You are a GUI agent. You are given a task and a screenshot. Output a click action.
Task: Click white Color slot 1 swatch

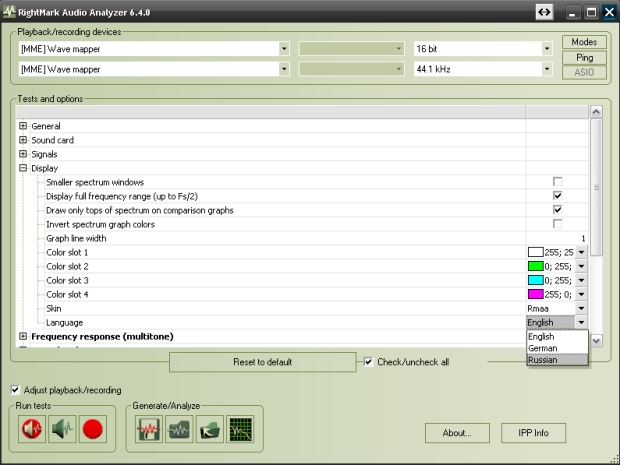pos(535,252)
